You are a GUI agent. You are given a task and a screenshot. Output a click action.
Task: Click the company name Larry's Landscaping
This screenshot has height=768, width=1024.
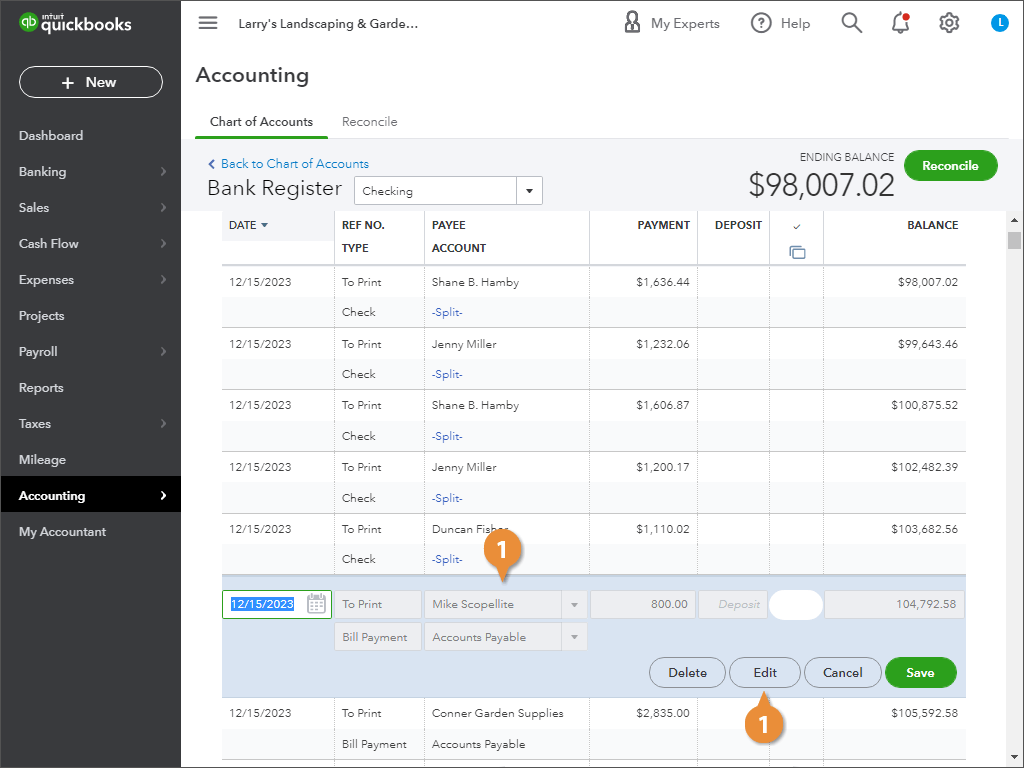click(x=328, y=24)
